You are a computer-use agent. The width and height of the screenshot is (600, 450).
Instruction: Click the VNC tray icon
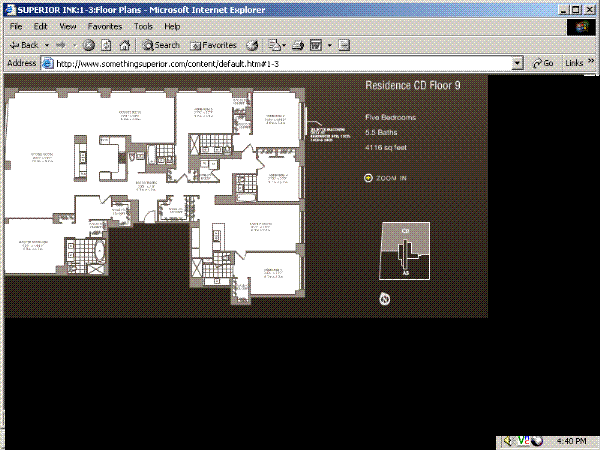[524, 441]
